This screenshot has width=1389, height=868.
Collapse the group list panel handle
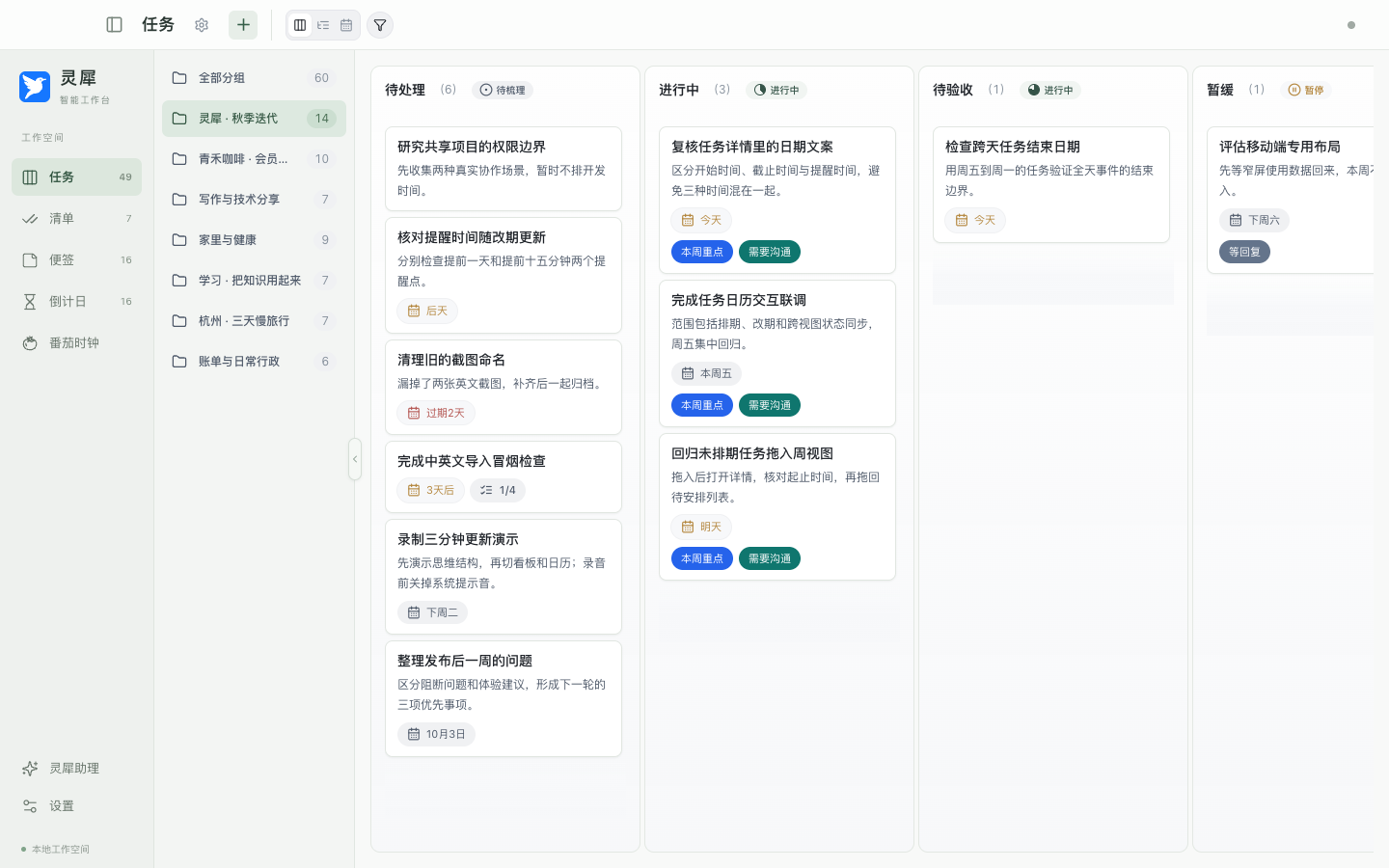(355, 459)
